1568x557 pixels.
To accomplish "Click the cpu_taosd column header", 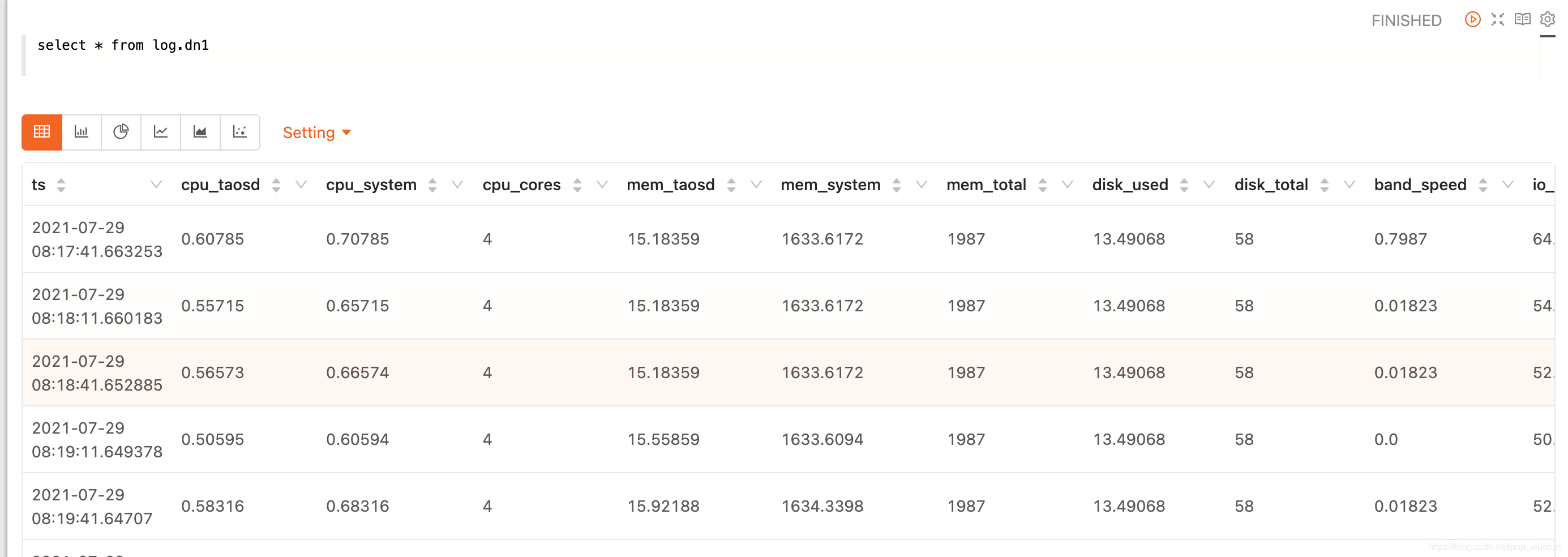I will (220, 185).
